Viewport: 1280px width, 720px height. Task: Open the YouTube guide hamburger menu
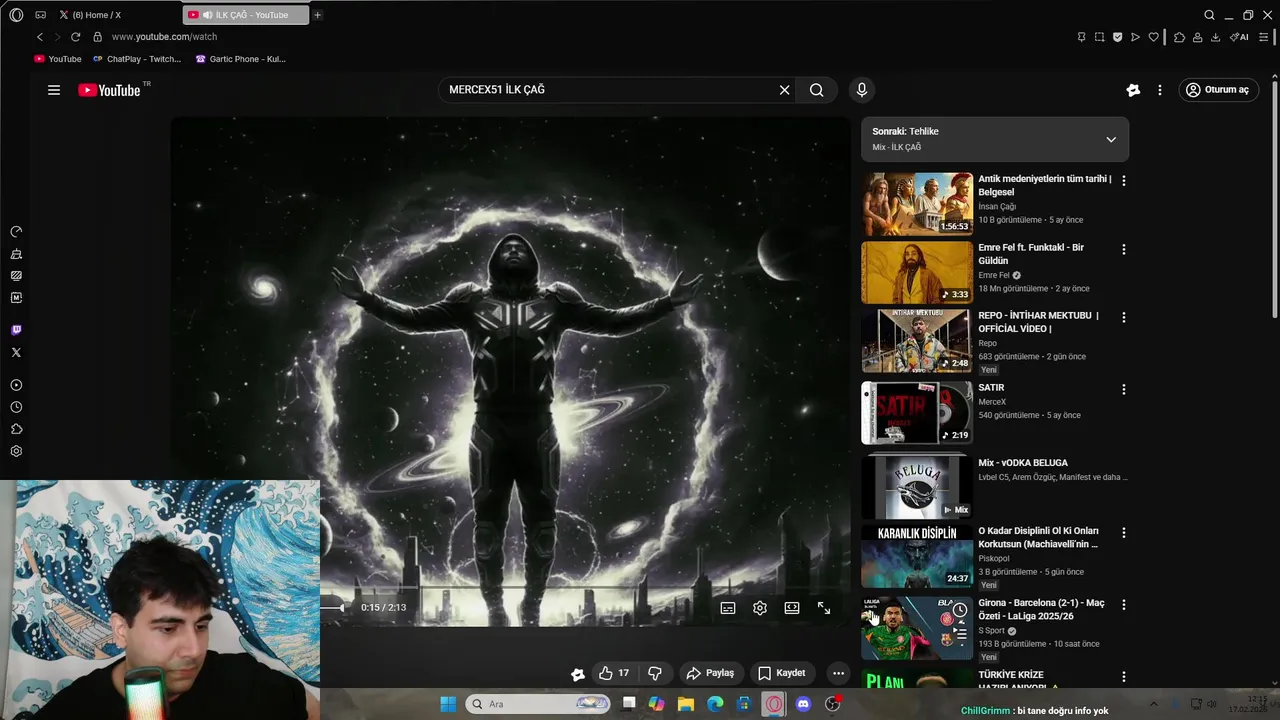tap(54, 90)
